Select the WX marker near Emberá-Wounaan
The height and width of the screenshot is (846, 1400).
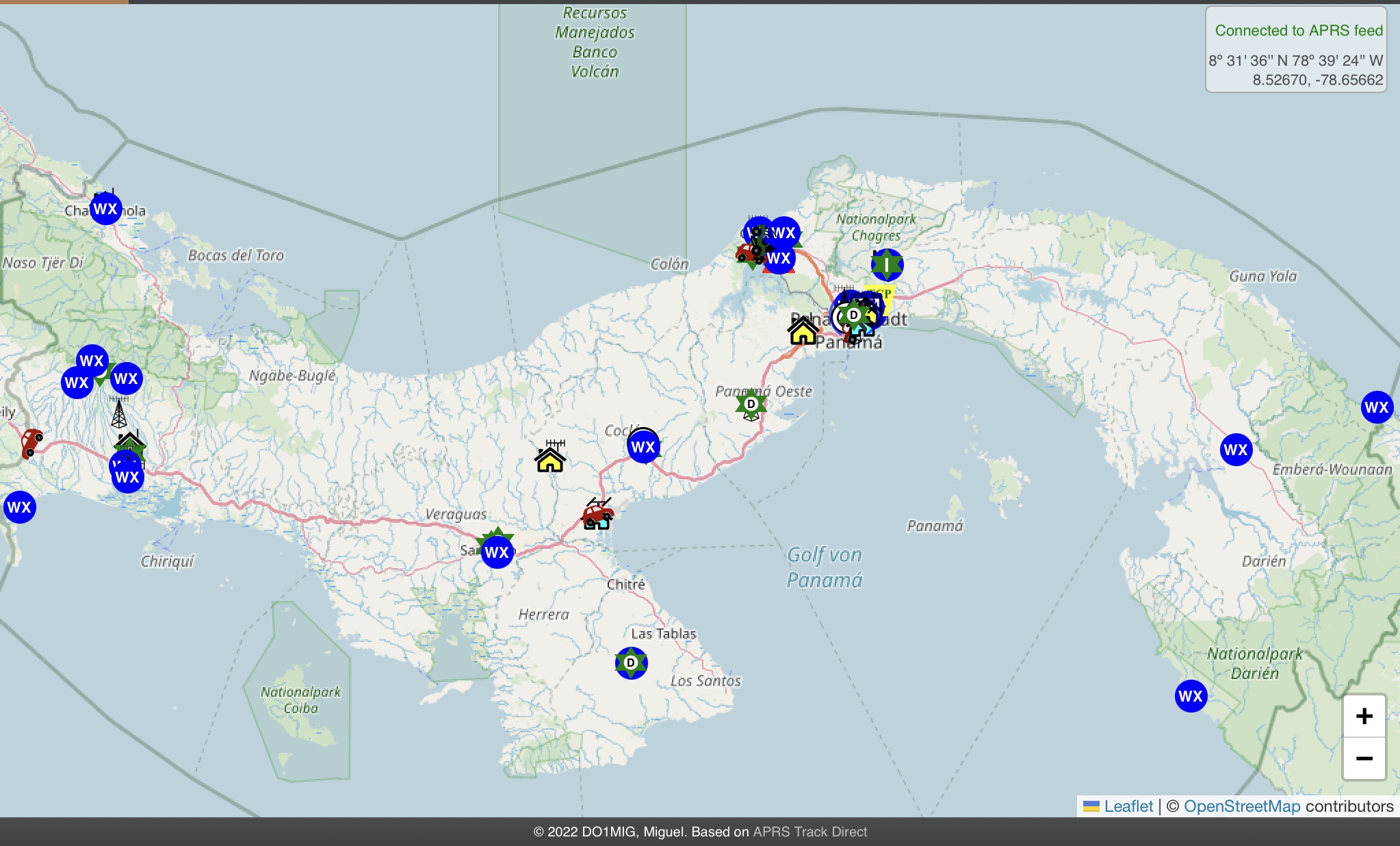1236,450
